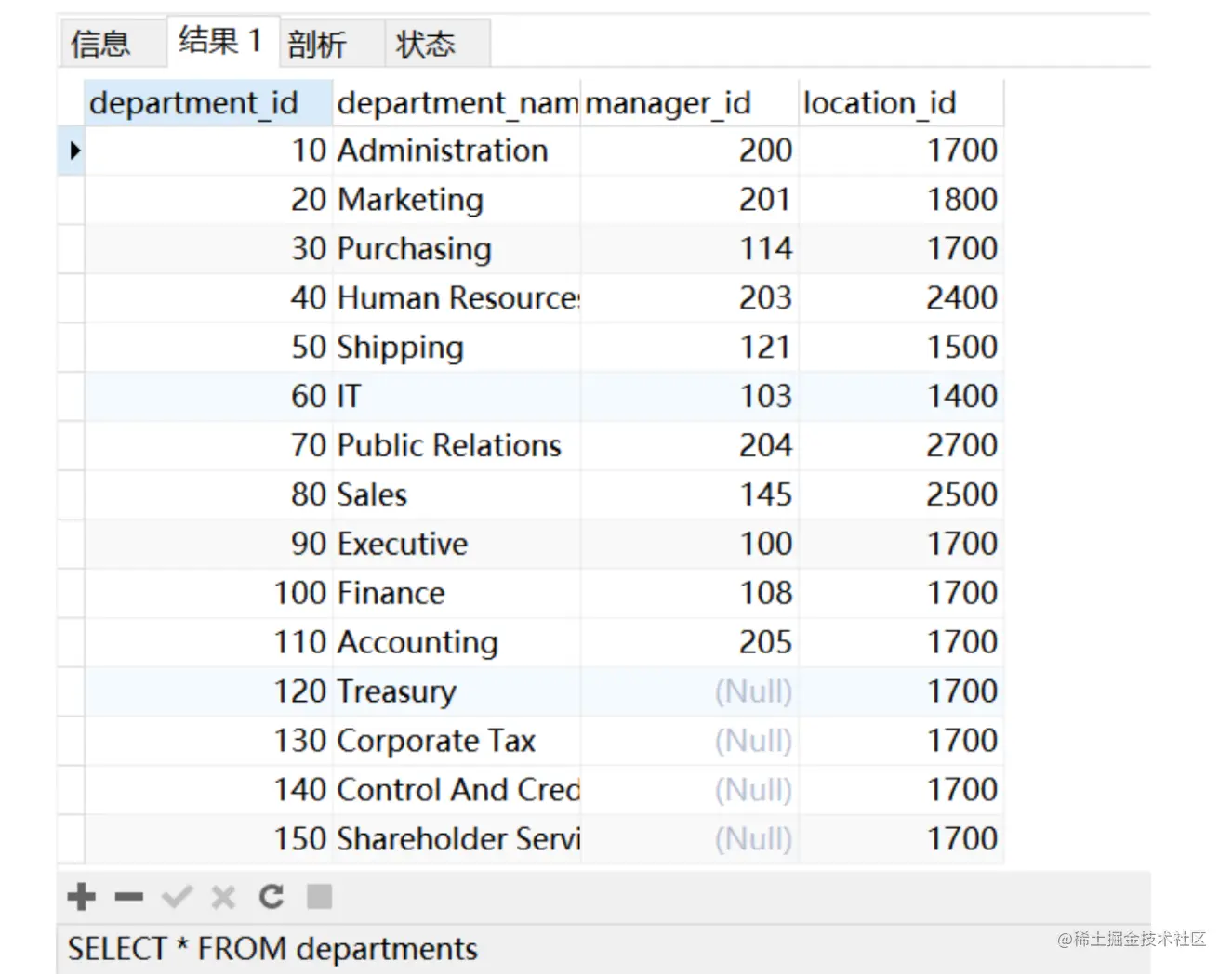Click the Null manager cell for Treasury
The width and height of the screenshot is (1232, 974).
753,691
